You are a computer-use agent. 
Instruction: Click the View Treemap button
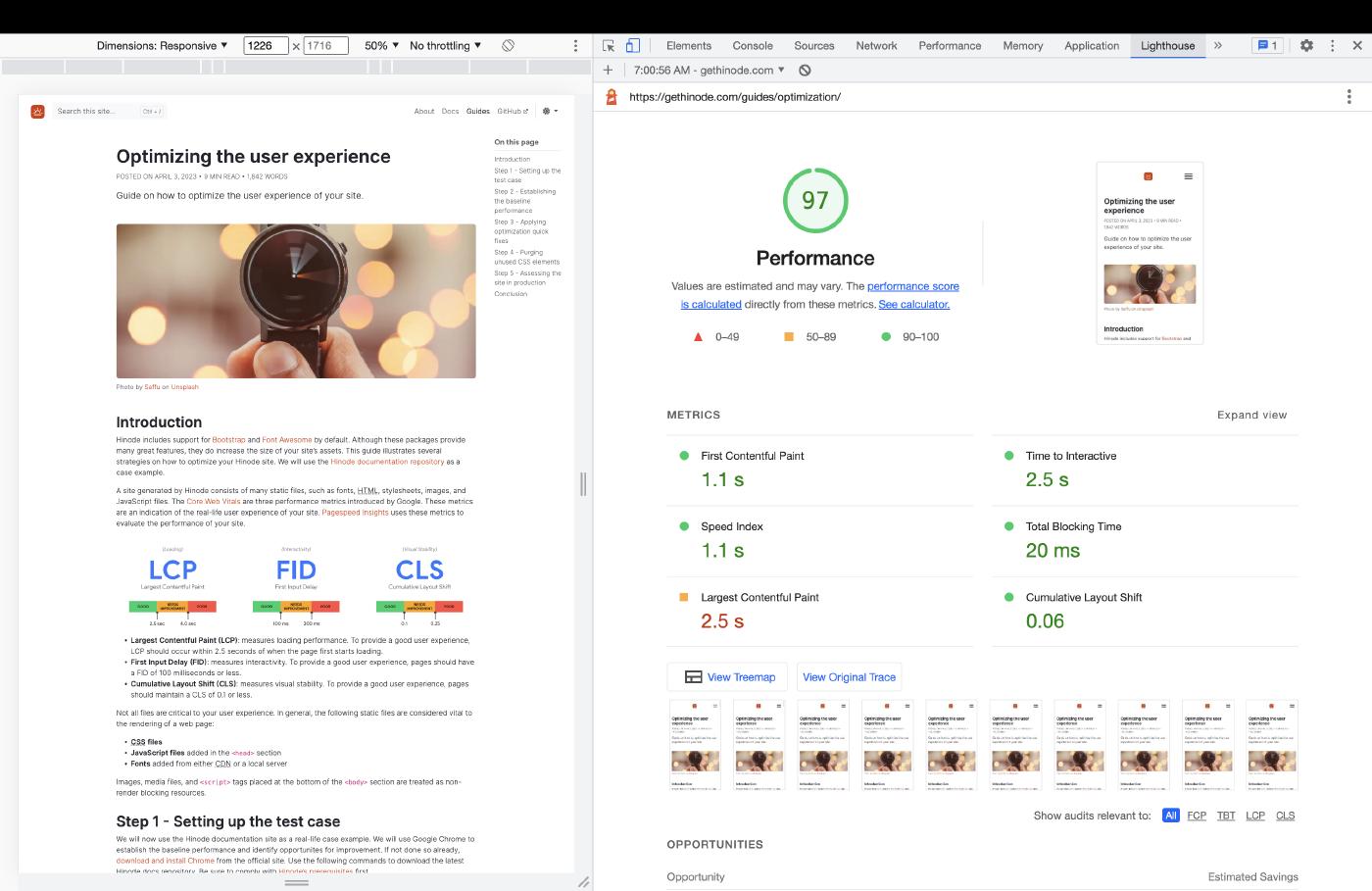(730, 677)
